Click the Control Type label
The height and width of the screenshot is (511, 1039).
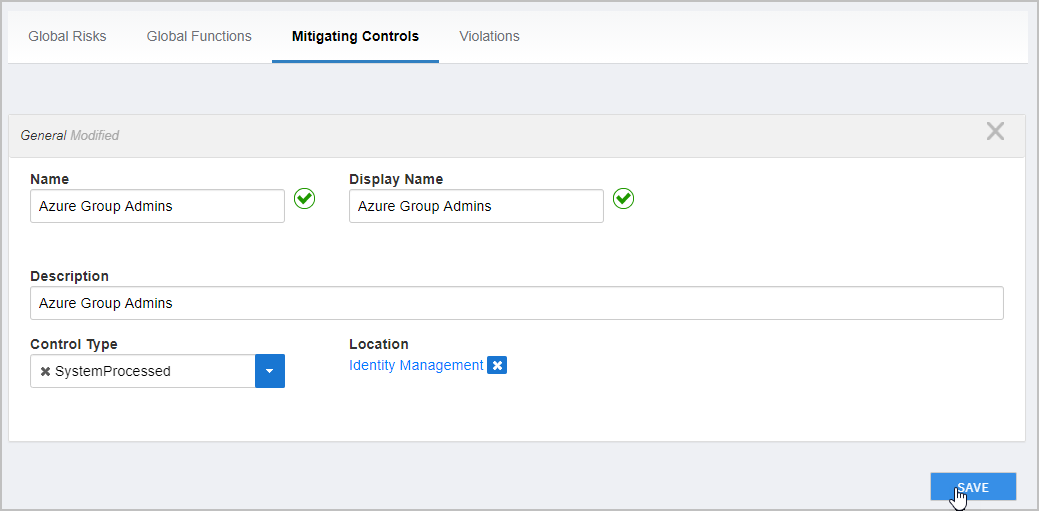click(74, 344)
